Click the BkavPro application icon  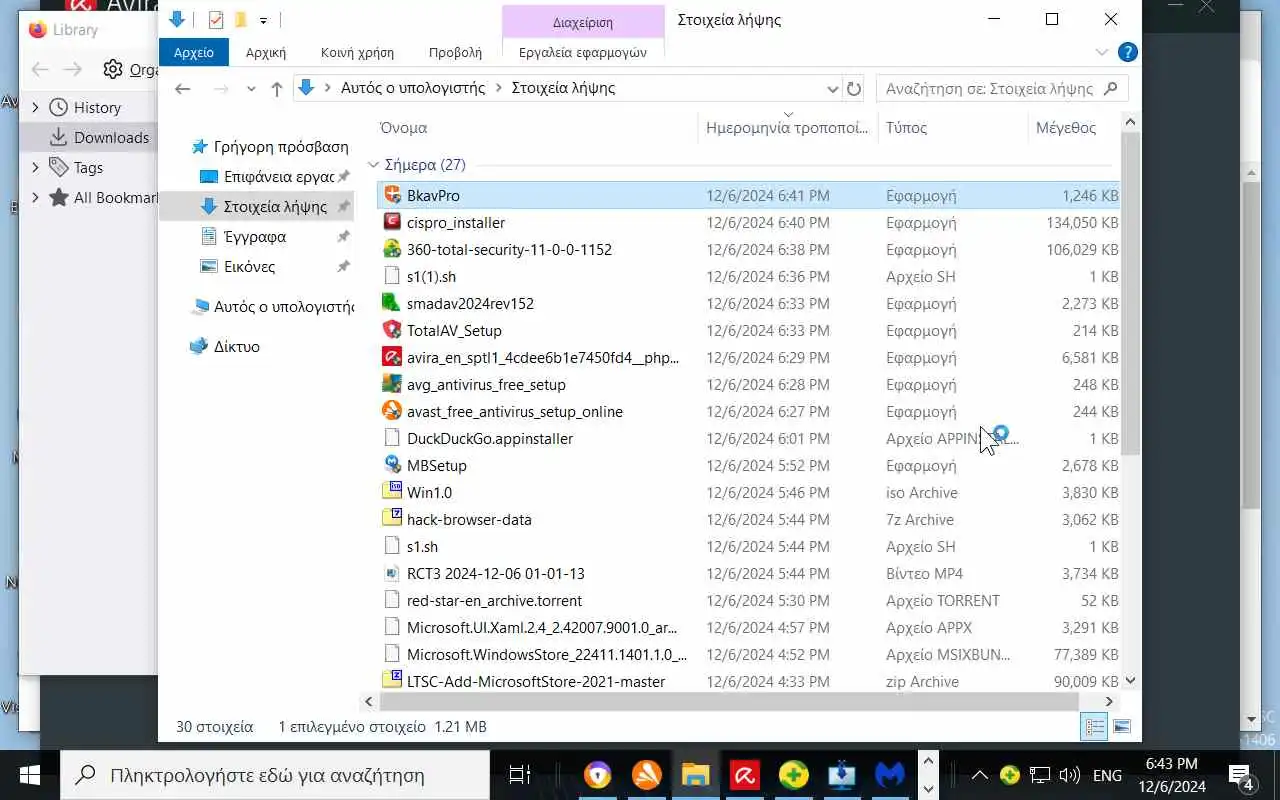click(392, 195)
